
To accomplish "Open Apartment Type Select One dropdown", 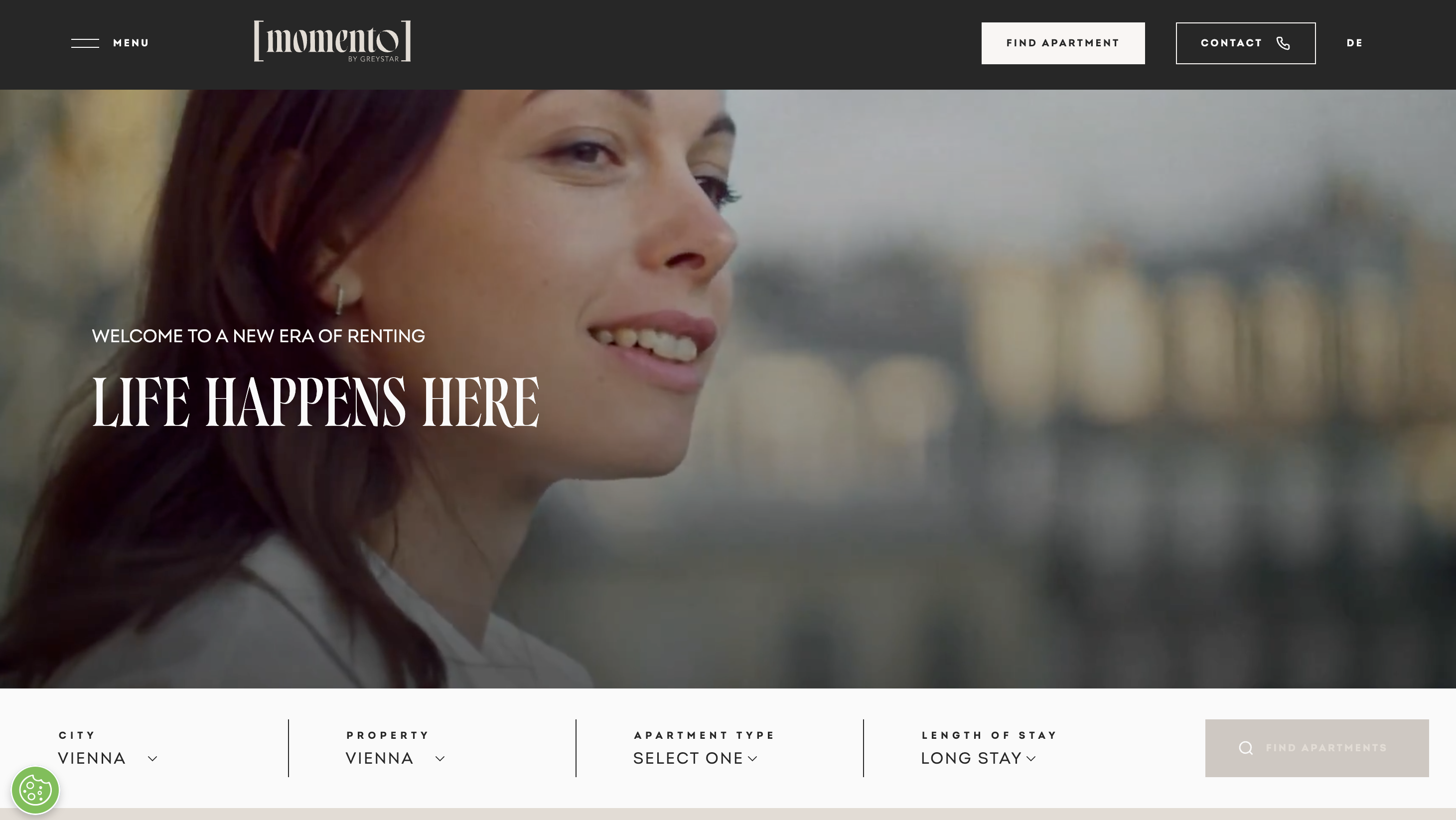I will coord(695,758).
